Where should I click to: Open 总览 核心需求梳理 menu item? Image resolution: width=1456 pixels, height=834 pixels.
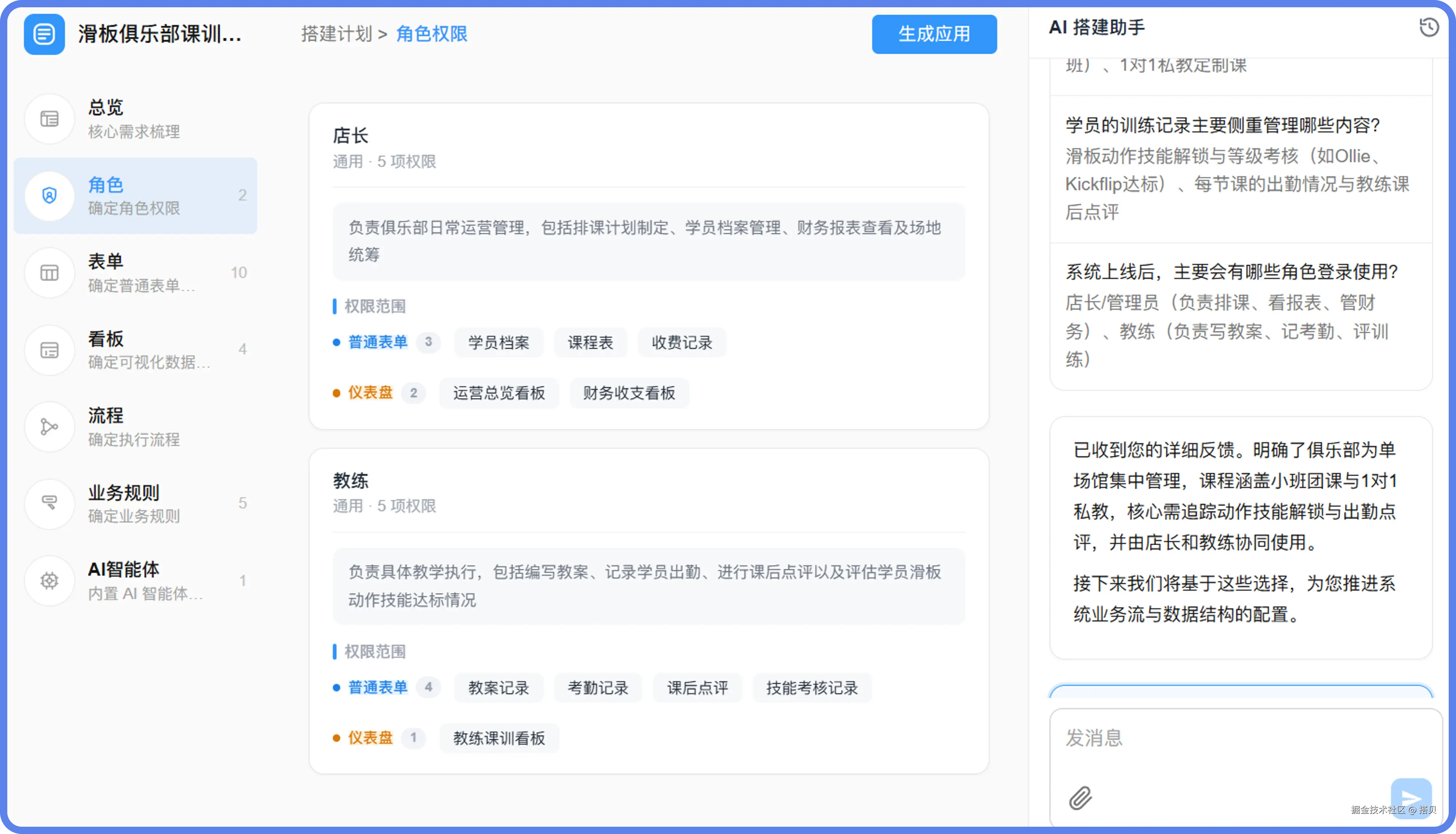tap(135, 119)
